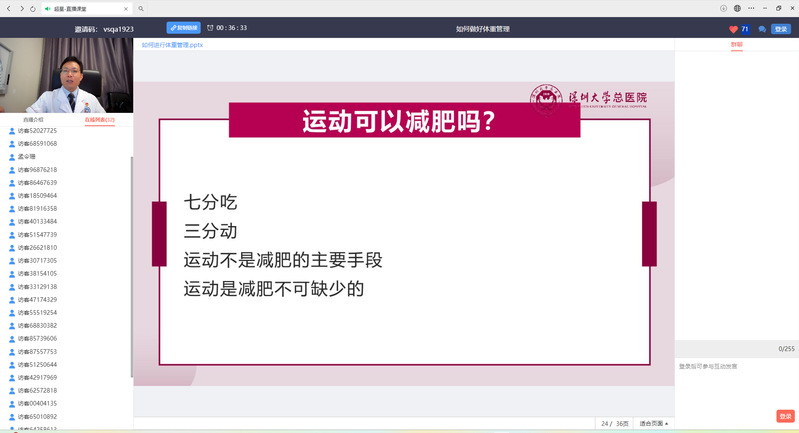Switch to 在线列表 tab
The image size is (799, 433).
99,120
